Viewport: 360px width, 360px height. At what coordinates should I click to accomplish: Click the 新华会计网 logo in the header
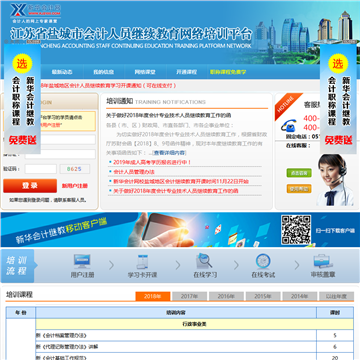pyautogui.click(x=35, y=13)
